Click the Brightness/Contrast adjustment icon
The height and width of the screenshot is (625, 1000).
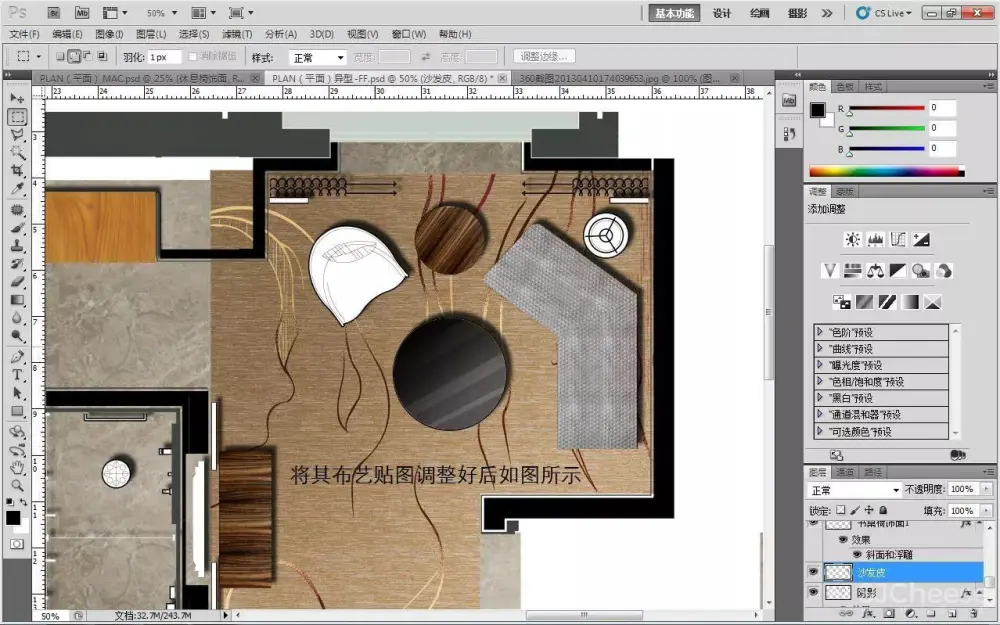click(852, 240)
